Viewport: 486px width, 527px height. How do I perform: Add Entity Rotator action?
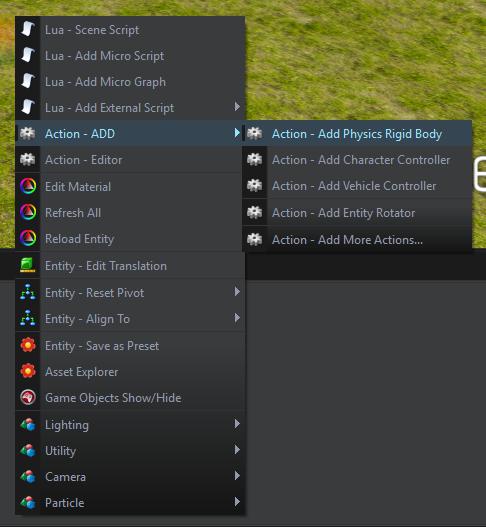(x=357, y=212)
